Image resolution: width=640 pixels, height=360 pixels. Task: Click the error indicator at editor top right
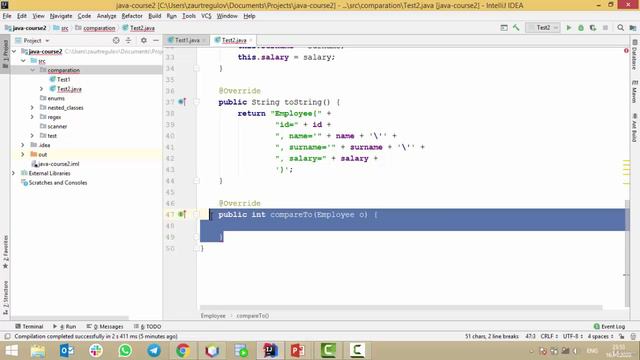point(626,51)
